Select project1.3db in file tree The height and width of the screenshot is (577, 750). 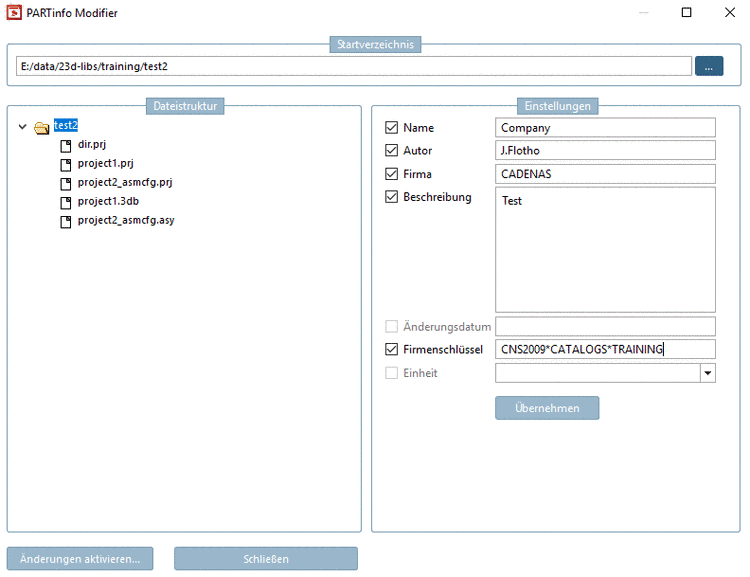point(108,201)
